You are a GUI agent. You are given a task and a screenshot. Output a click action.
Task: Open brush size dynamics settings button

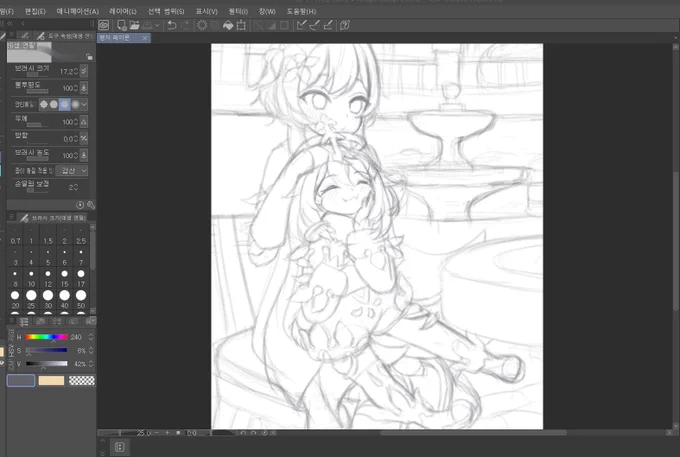84,70
